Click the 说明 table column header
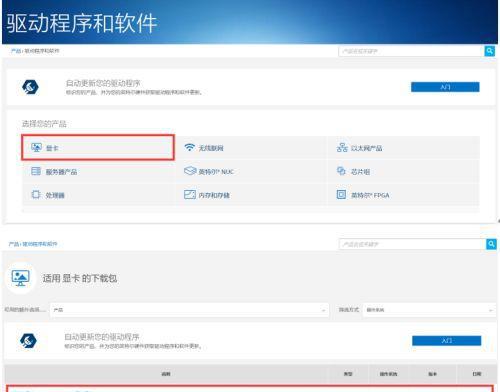Image resolution: width=500 pixels, height=392 pixels. pos(166,374)
